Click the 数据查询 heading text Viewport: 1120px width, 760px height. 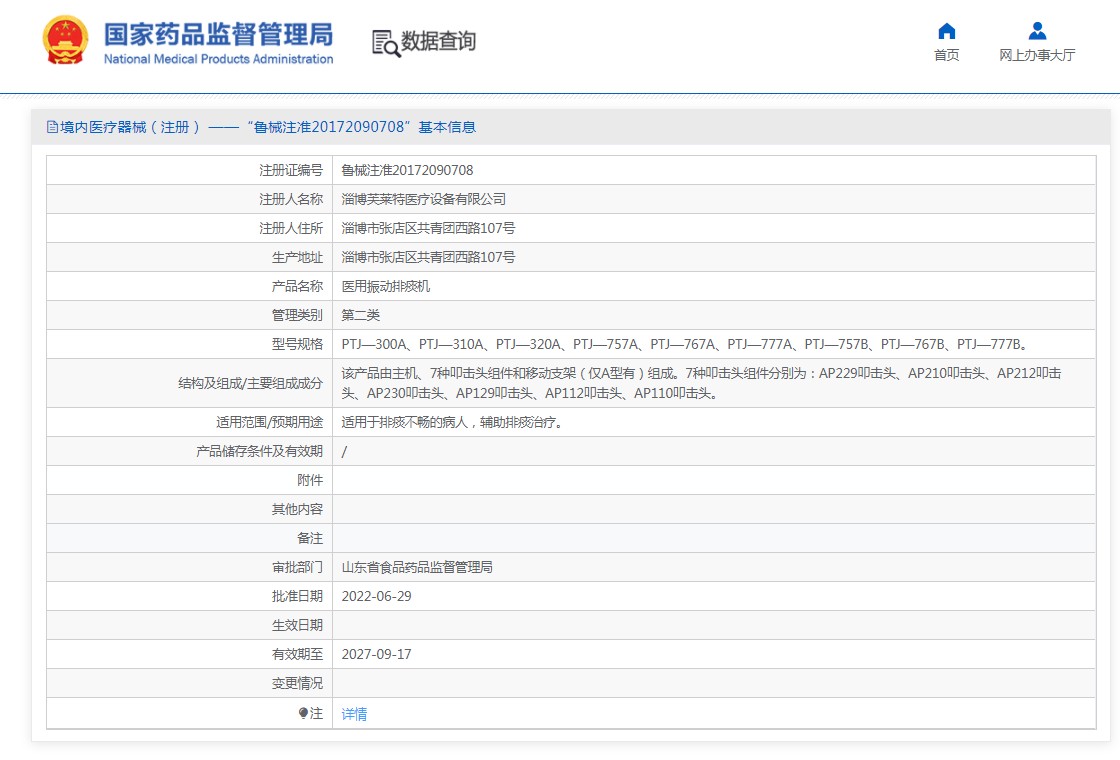(438, 42)
